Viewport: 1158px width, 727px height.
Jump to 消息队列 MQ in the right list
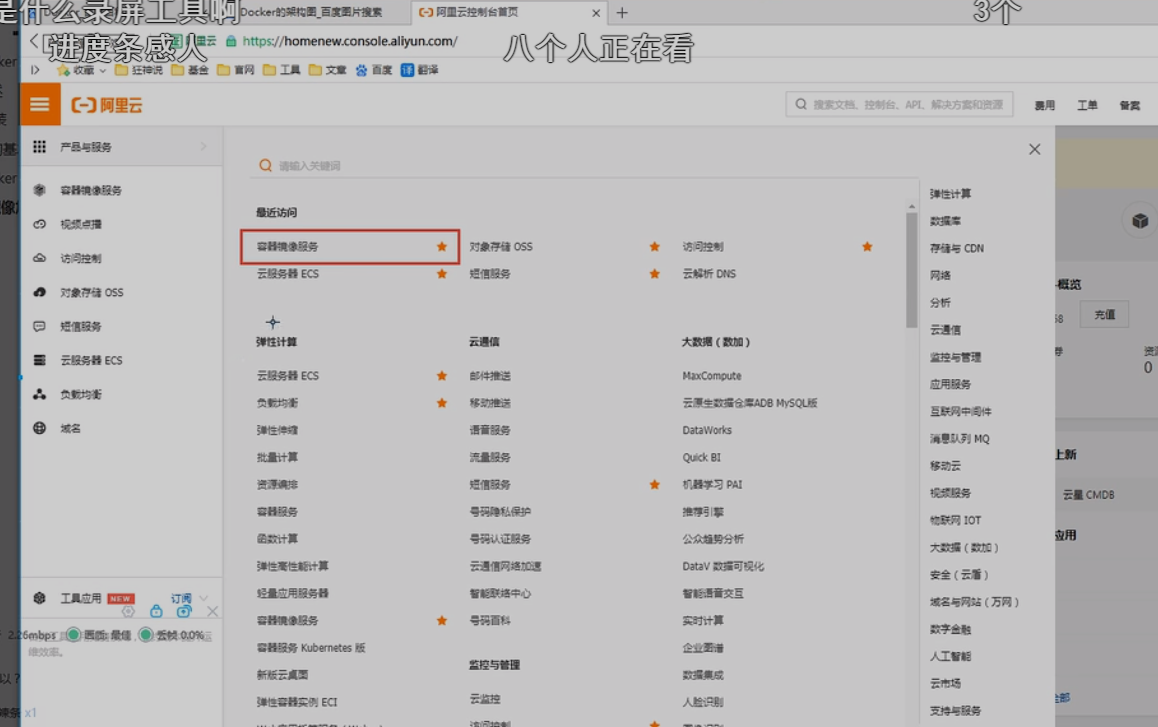(x=959, y=439)
